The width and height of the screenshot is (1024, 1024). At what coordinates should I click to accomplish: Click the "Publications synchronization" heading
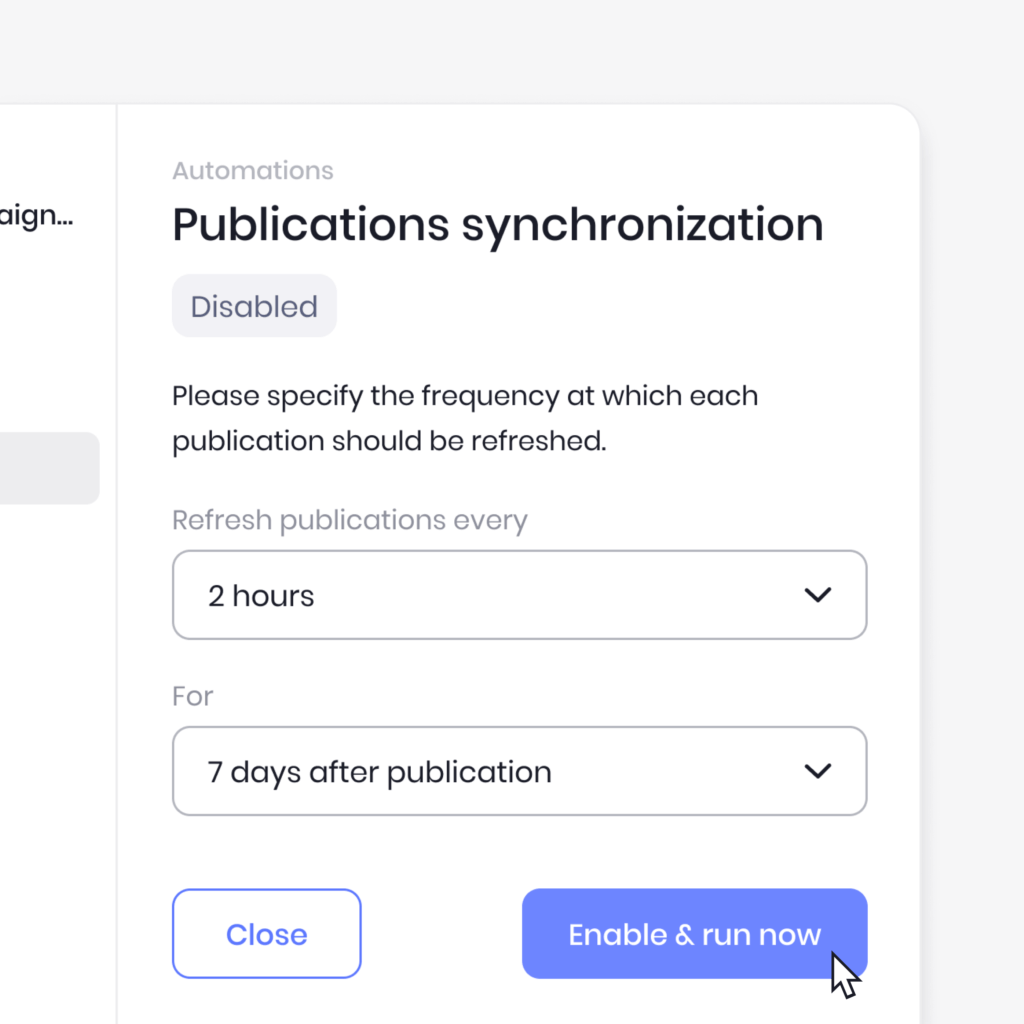pyautogui.click(x=498, y=226)
